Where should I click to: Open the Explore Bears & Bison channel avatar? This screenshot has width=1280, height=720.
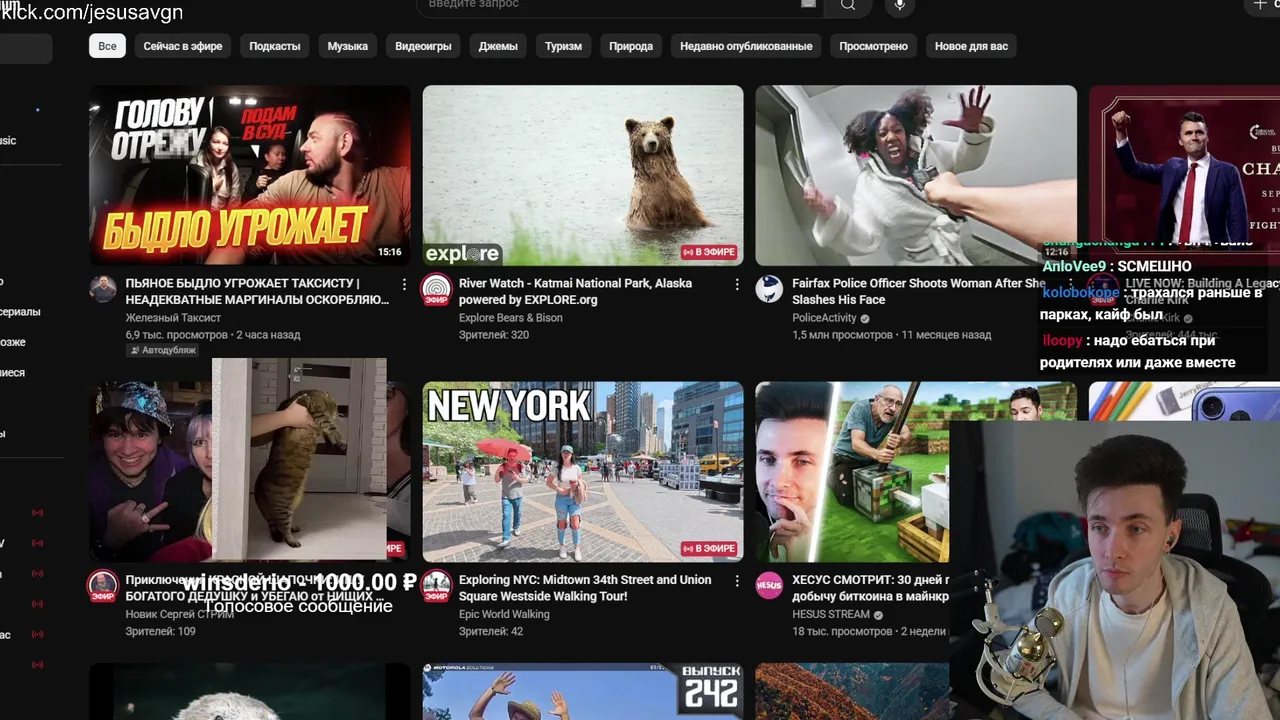tap(436, 289)
